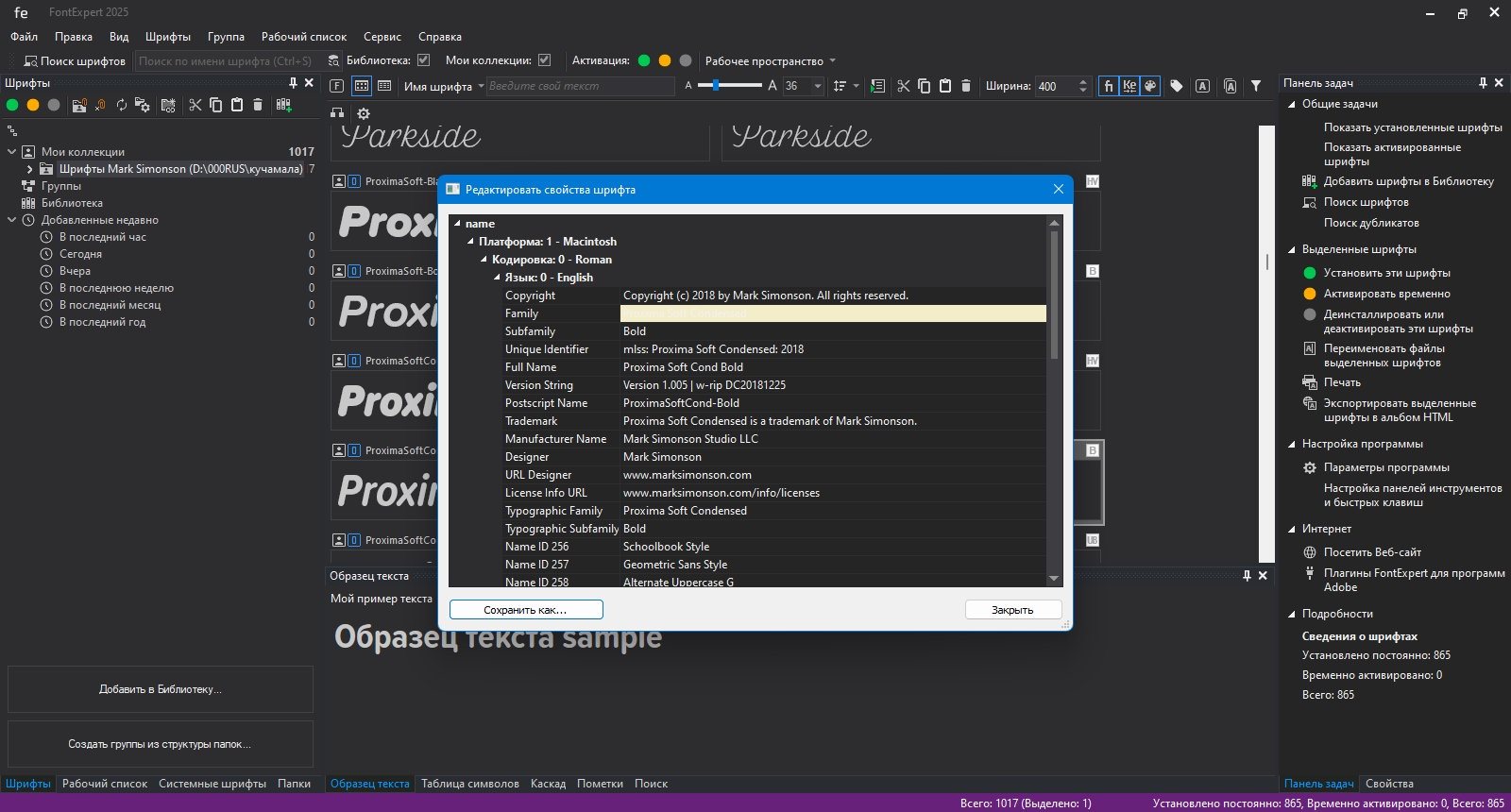Click the advanced search icon beside the search field
1511x812 pixels.
(x=333, y=60)
